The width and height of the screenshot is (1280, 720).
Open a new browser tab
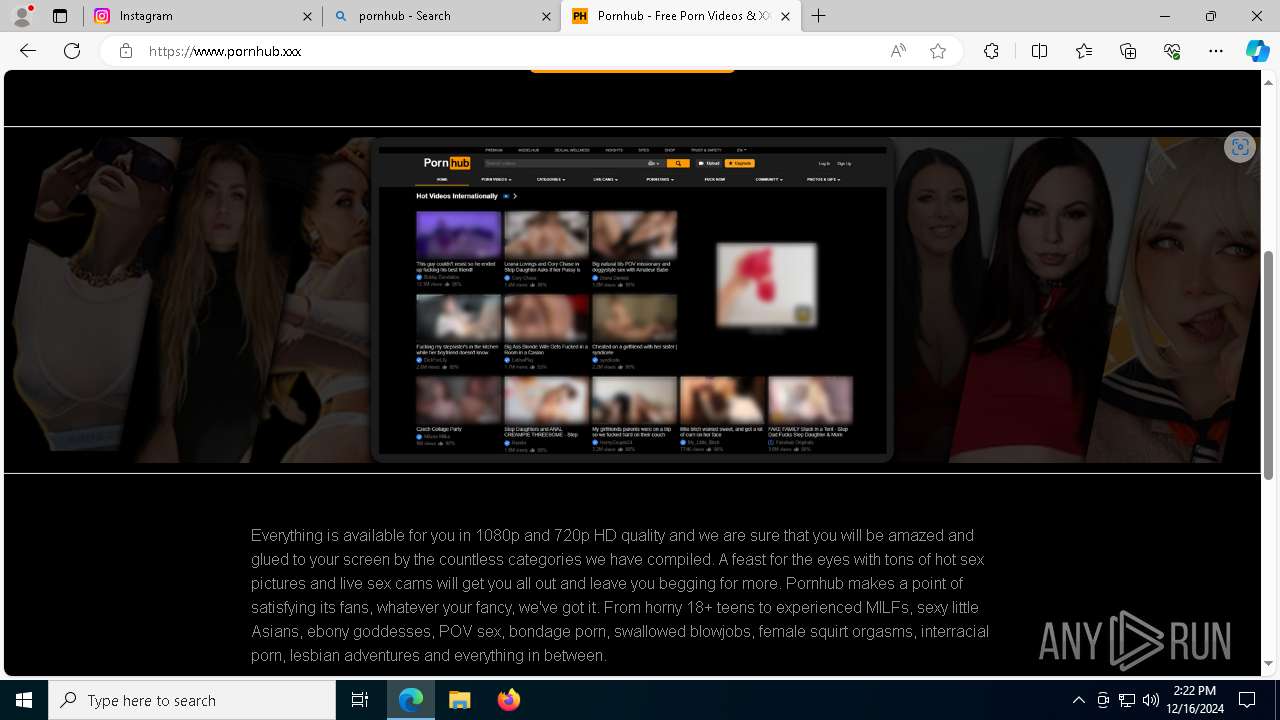coord(819,16)
